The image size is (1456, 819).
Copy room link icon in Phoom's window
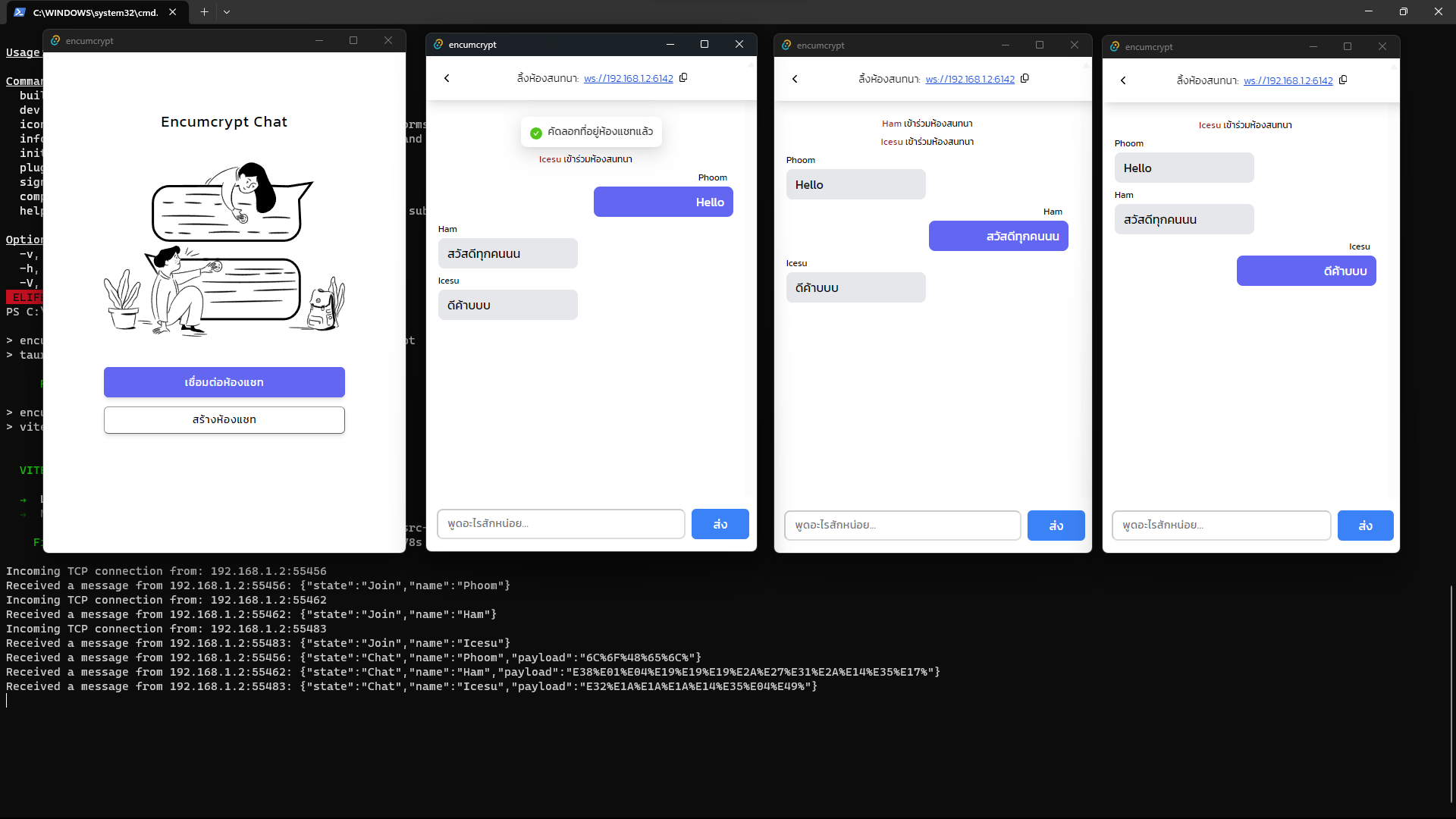click(x=683, y=78)
